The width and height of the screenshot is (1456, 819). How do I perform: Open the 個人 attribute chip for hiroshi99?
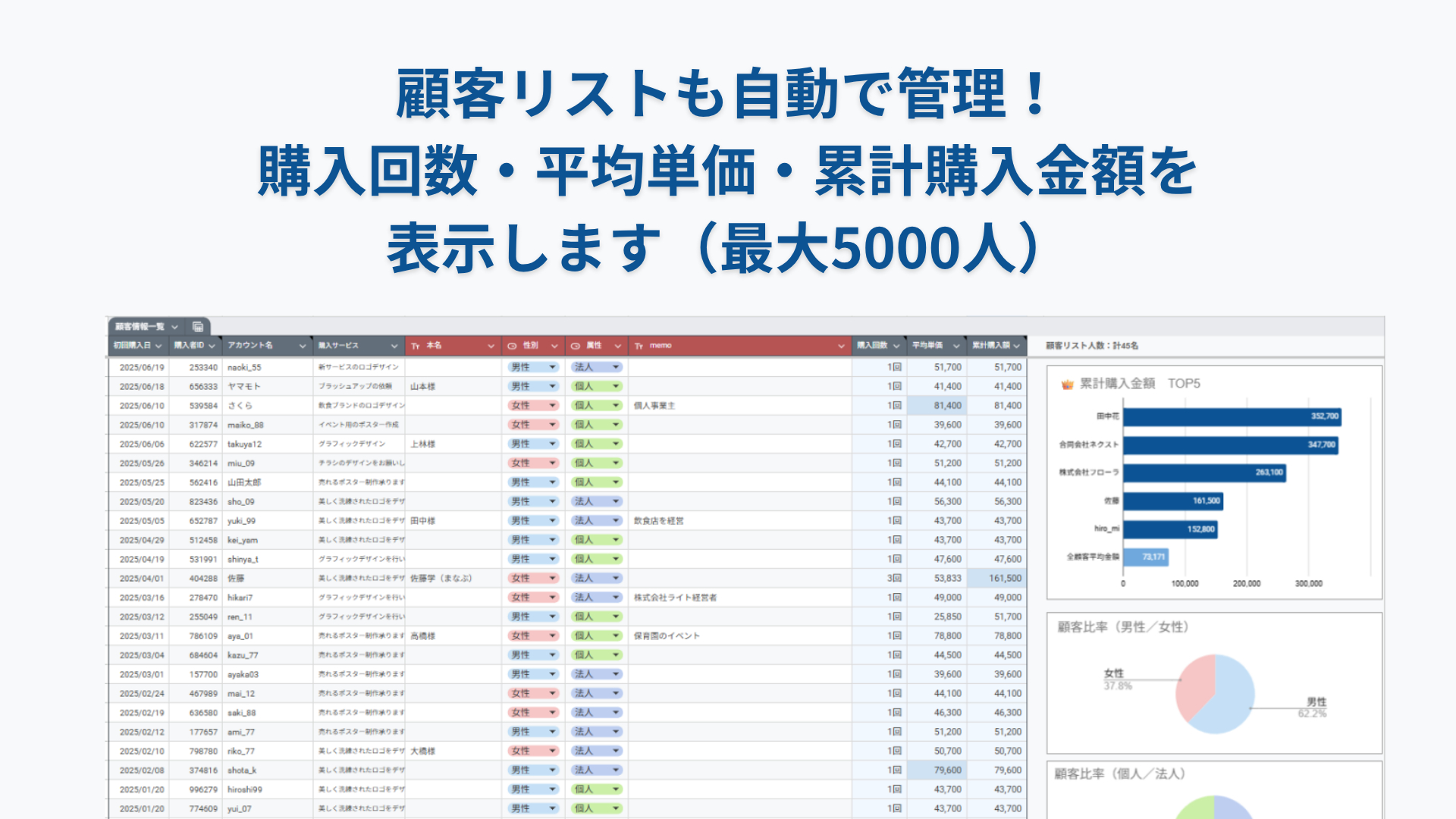(x=597, y=789)
